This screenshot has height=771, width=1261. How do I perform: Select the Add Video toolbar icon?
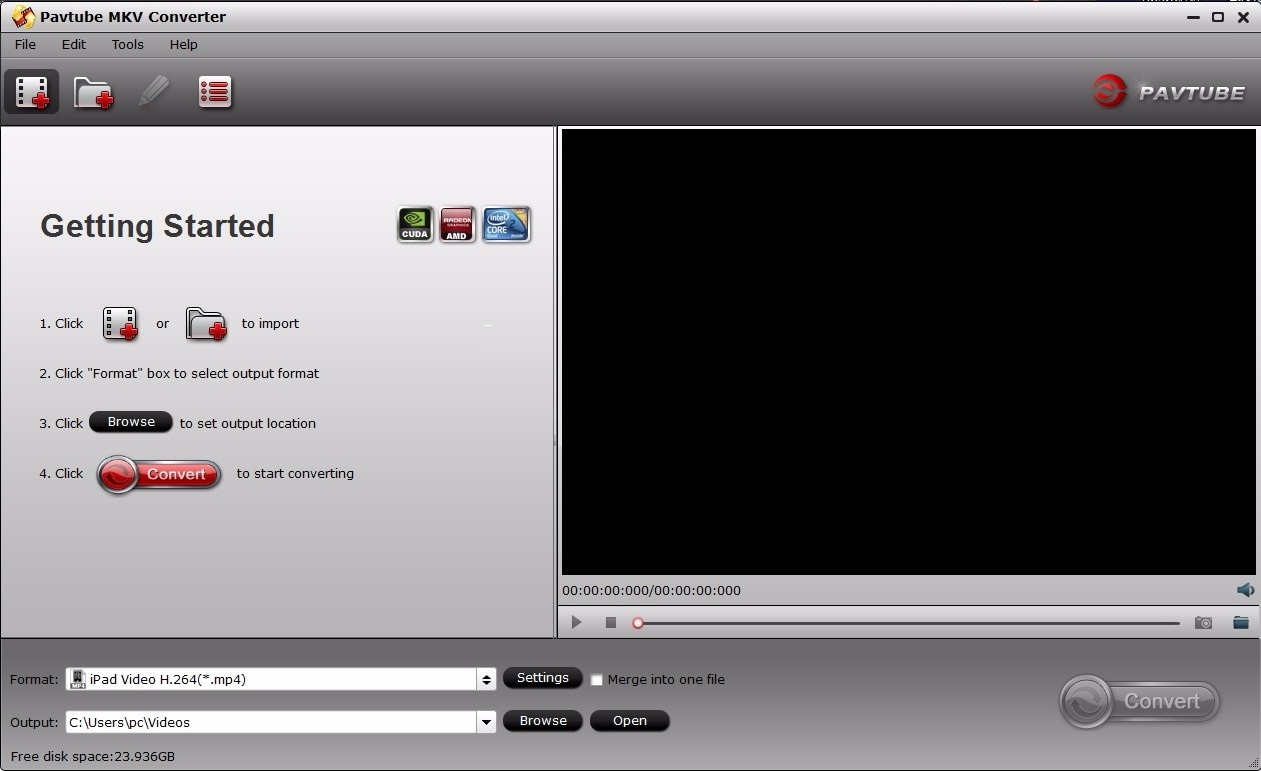(31, 91)
